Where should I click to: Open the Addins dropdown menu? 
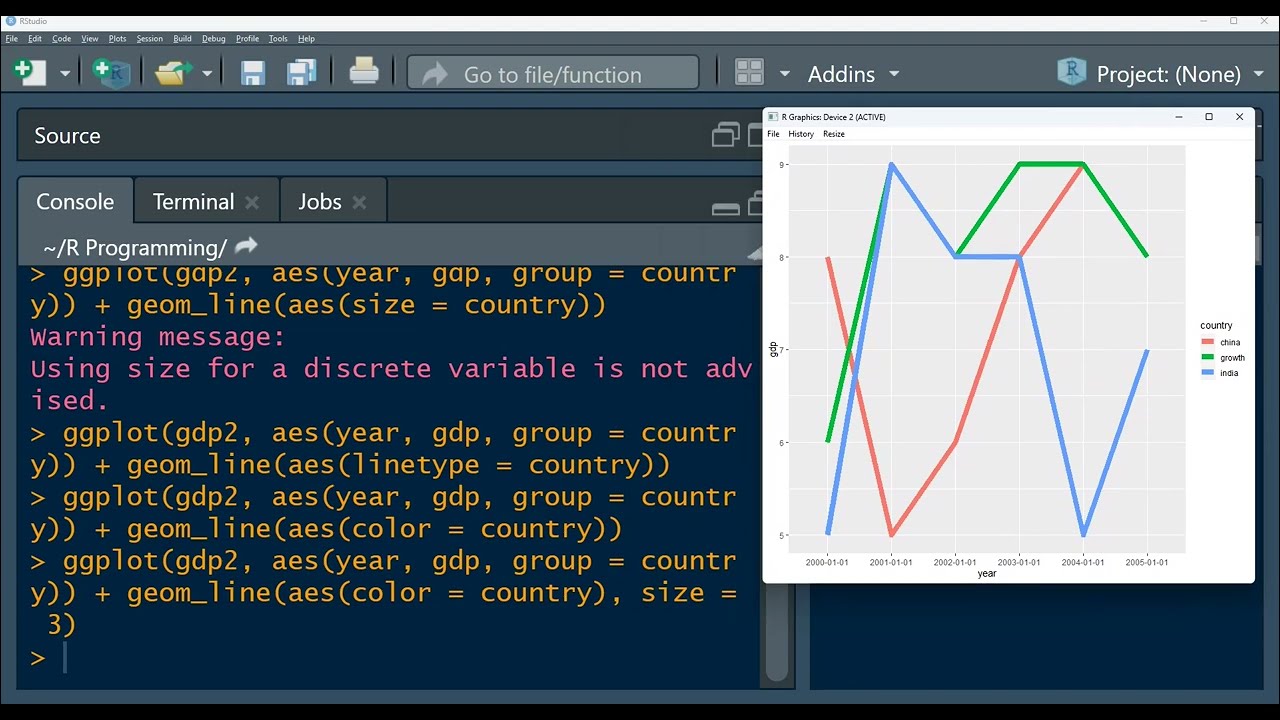(x=853, y=74)
